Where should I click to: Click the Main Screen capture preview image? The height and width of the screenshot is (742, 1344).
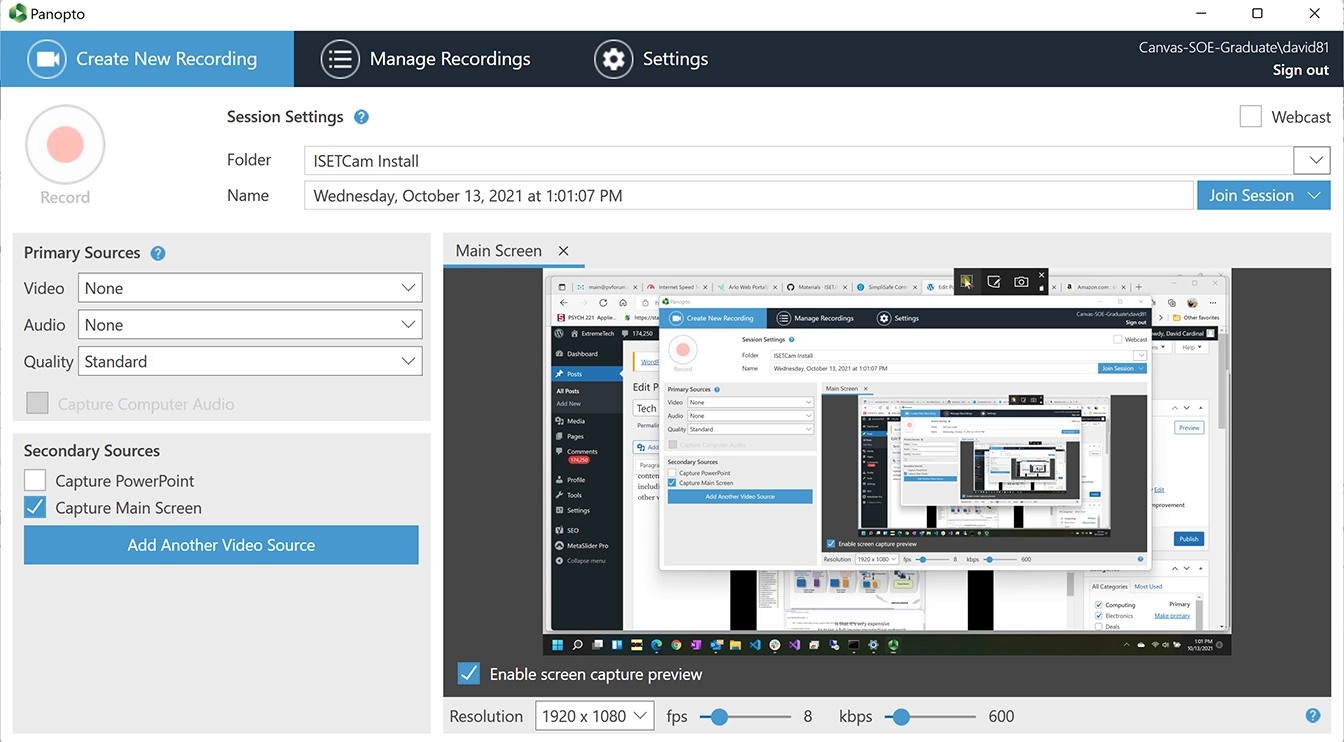(x=887, y=461)
